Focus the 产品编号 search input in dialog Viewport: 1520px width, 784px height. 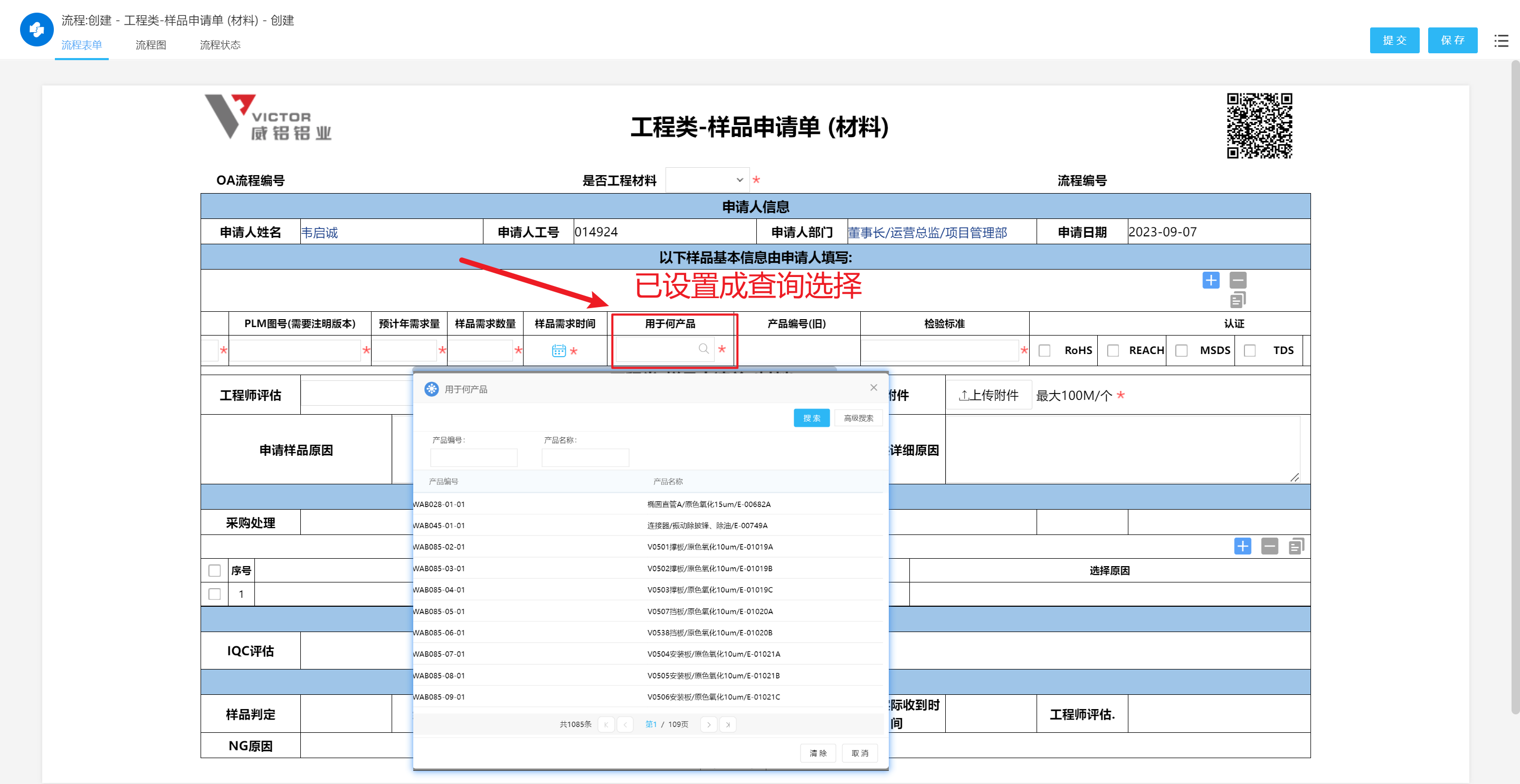474,457
